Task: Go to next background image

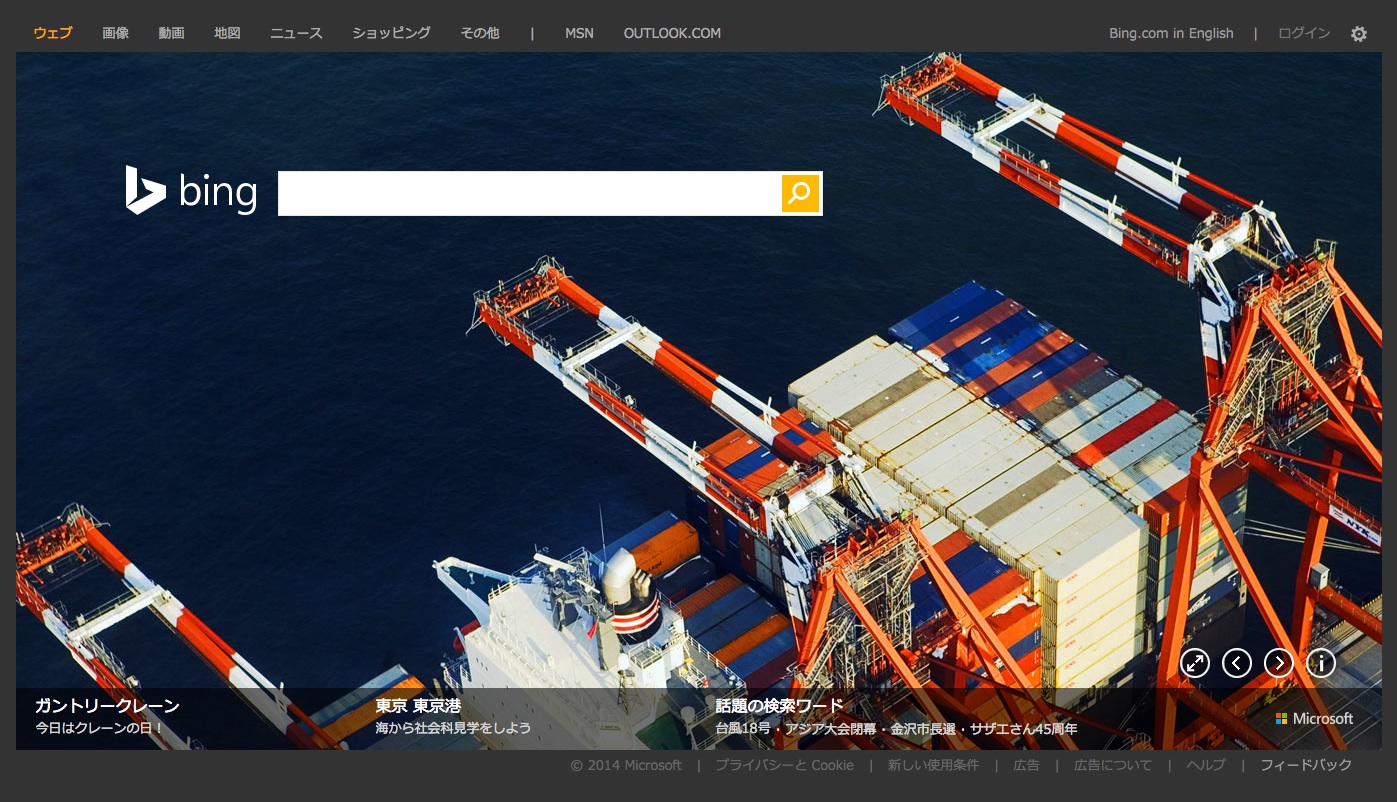Action: click(x=1279, y=663)
